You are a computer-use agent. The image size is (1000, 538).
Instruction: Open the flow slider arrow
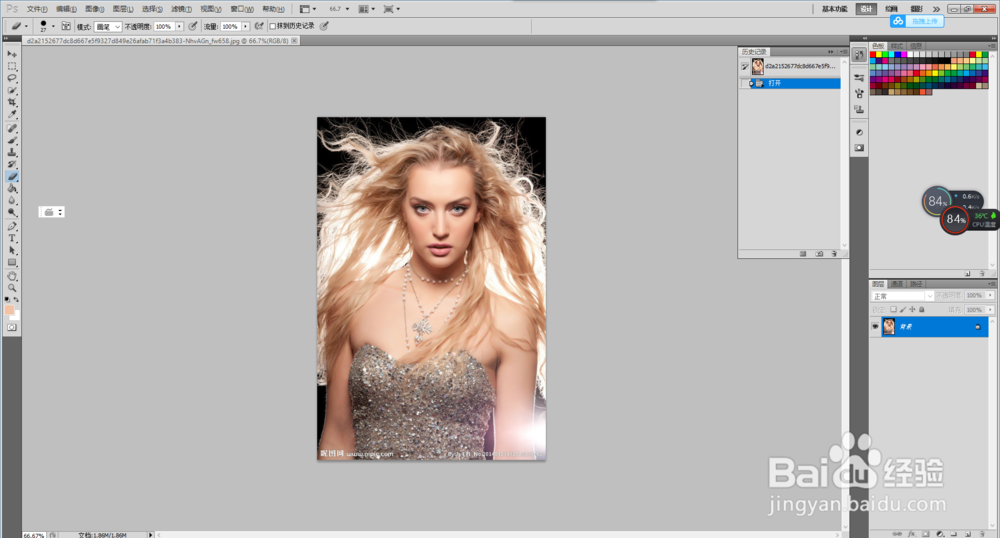click(x=246, y=27)
